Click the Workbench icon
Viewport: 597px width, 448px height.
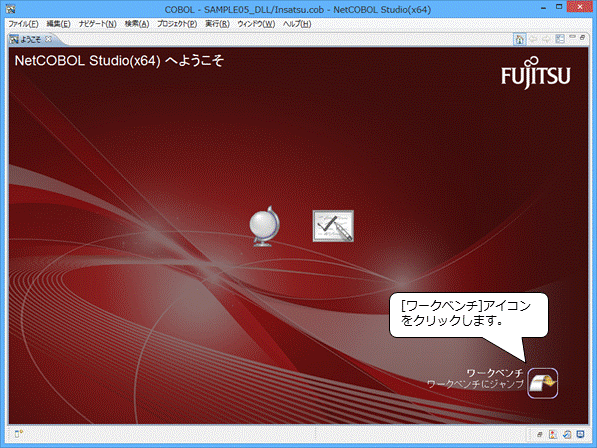pos(543,383)
